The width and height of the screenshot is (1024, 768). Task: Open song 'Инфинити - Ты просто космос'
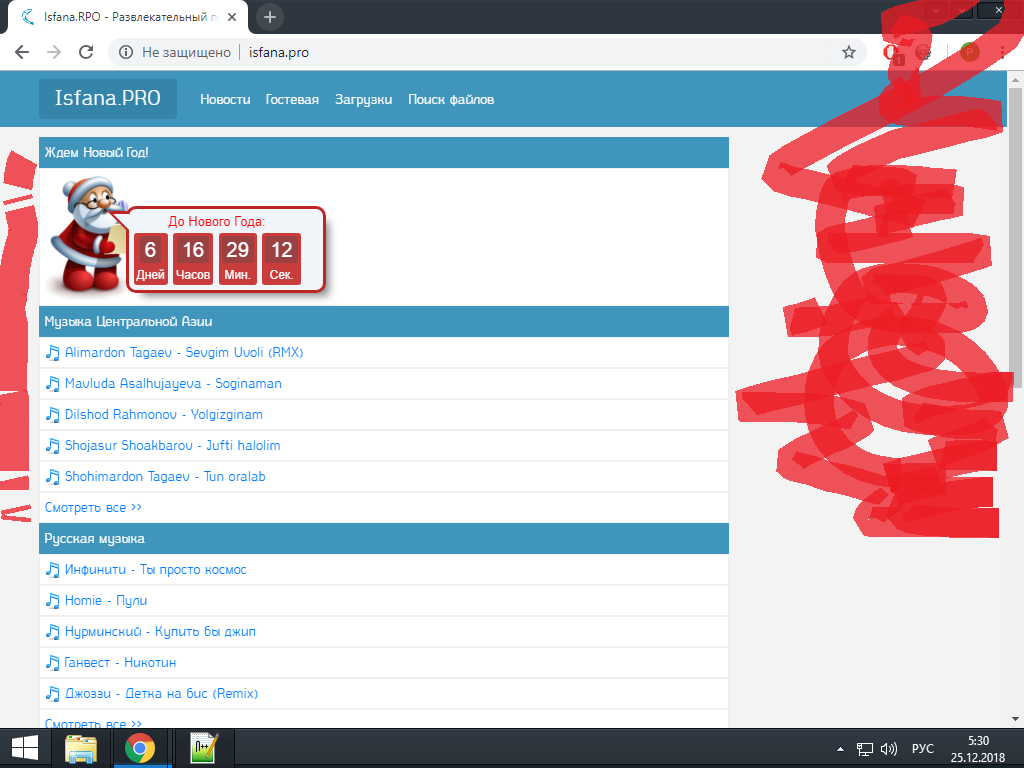click(x=155, y=570)
